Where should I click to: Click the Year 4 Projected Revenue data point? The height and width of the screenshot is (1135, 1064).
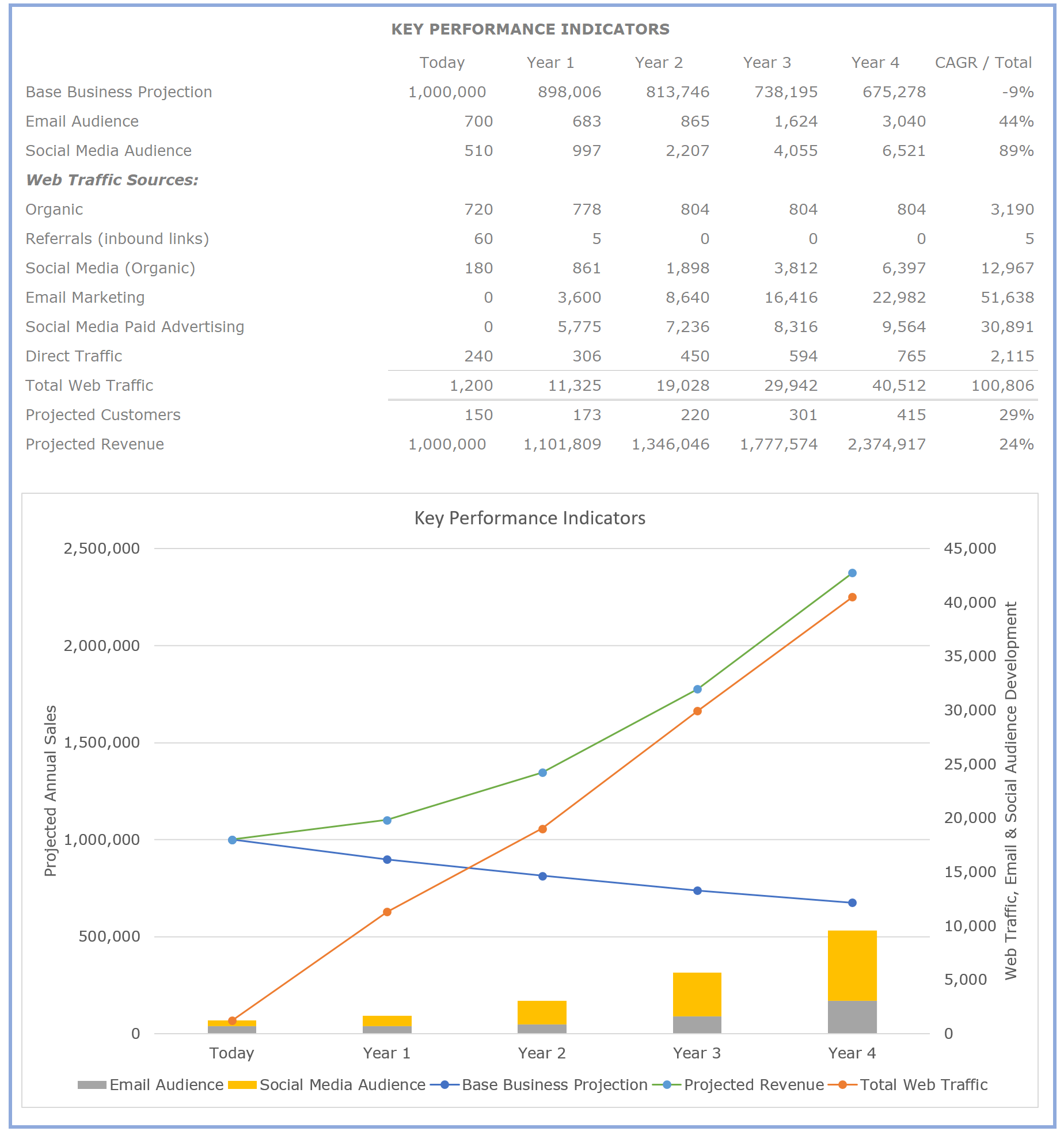[x=852, y=572]
